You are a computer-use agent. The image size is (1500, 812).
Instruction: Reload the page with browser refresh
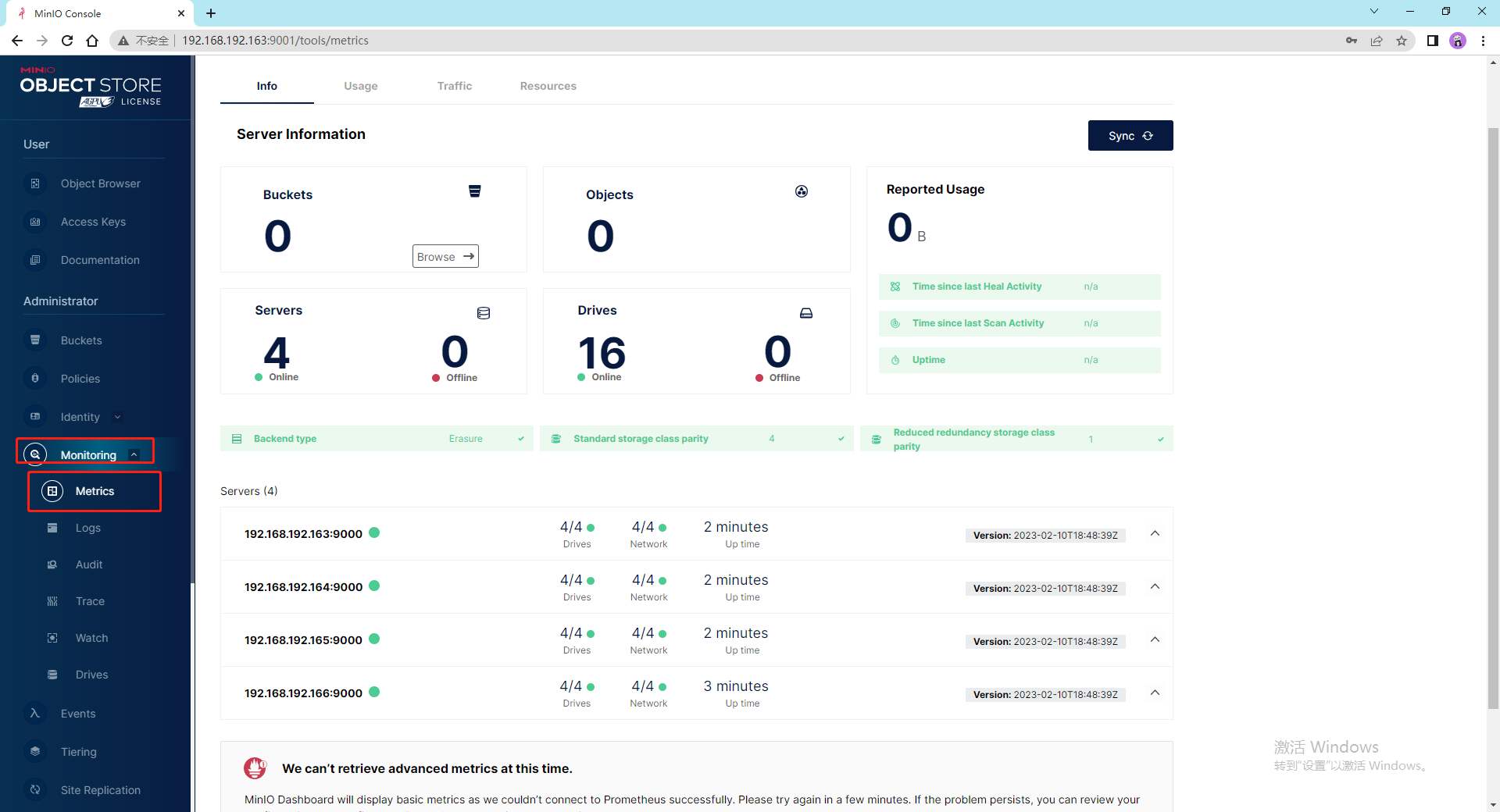coord(67,41)
